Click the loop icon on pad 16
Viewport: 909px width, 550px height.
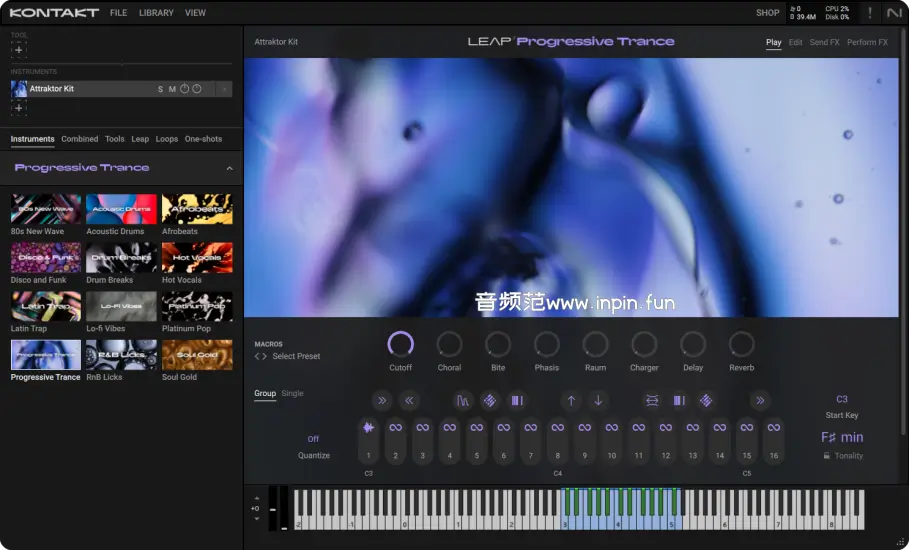pyautogui.click(x=774, y=428)
